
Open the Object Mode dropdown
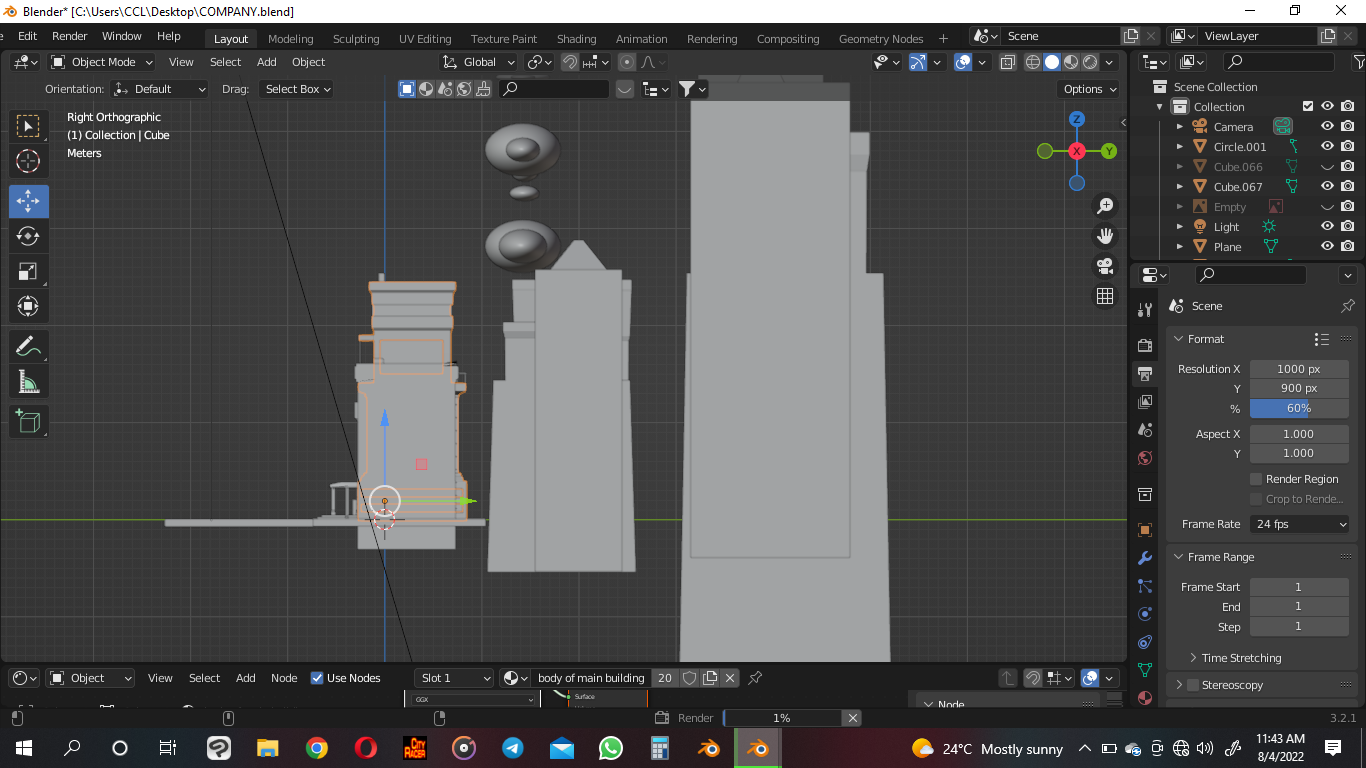coord(102,62)
